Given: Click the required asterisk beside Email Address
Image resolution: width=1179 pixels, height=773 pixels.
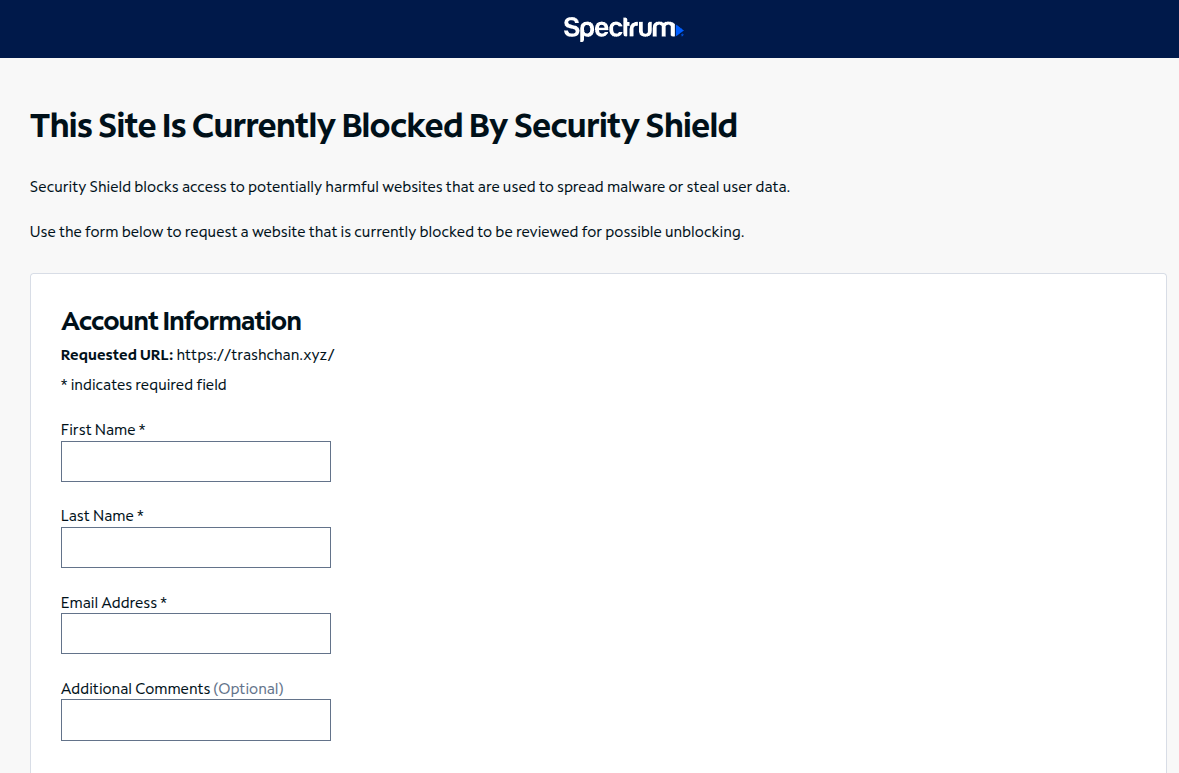Looking at the screenshot, I should pos(164,601).
